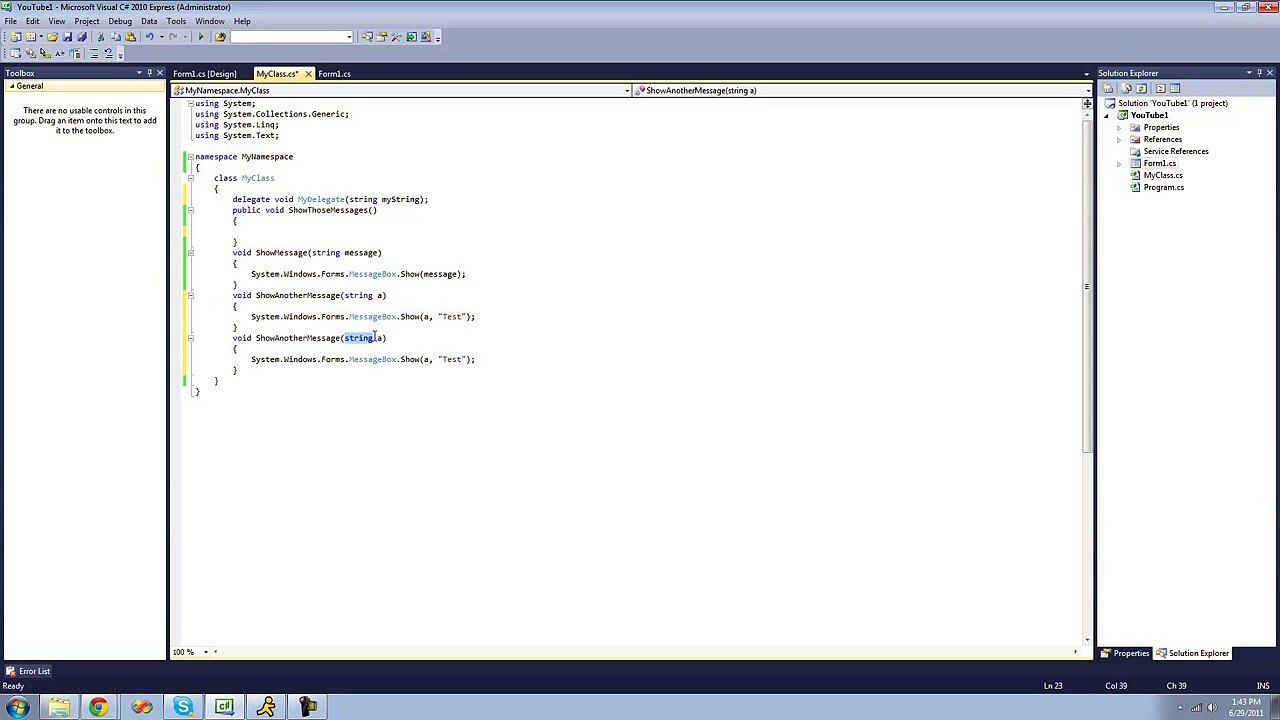Open the Start menu
Viewport: 1280px width, 720px height.
pyautogui.click(x=17, y=707)
